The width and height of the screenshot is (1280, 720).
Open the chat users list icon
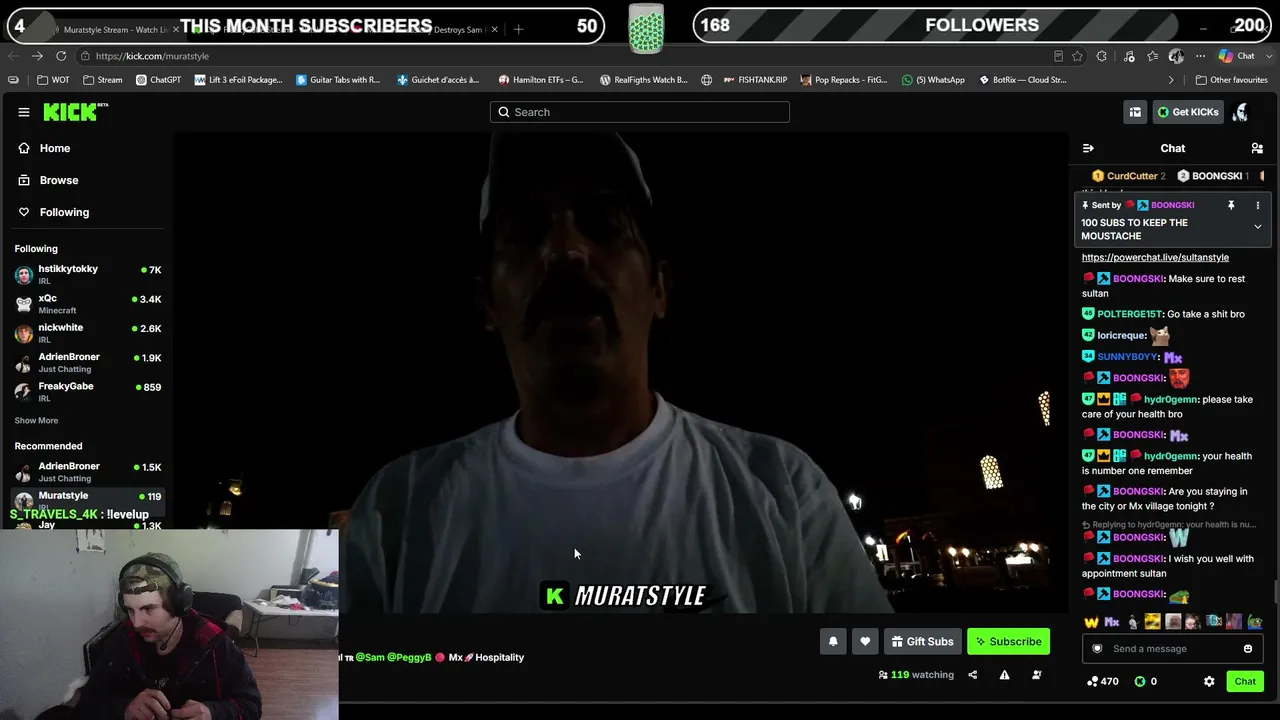pyautogui.click(x=1257, y=148)
